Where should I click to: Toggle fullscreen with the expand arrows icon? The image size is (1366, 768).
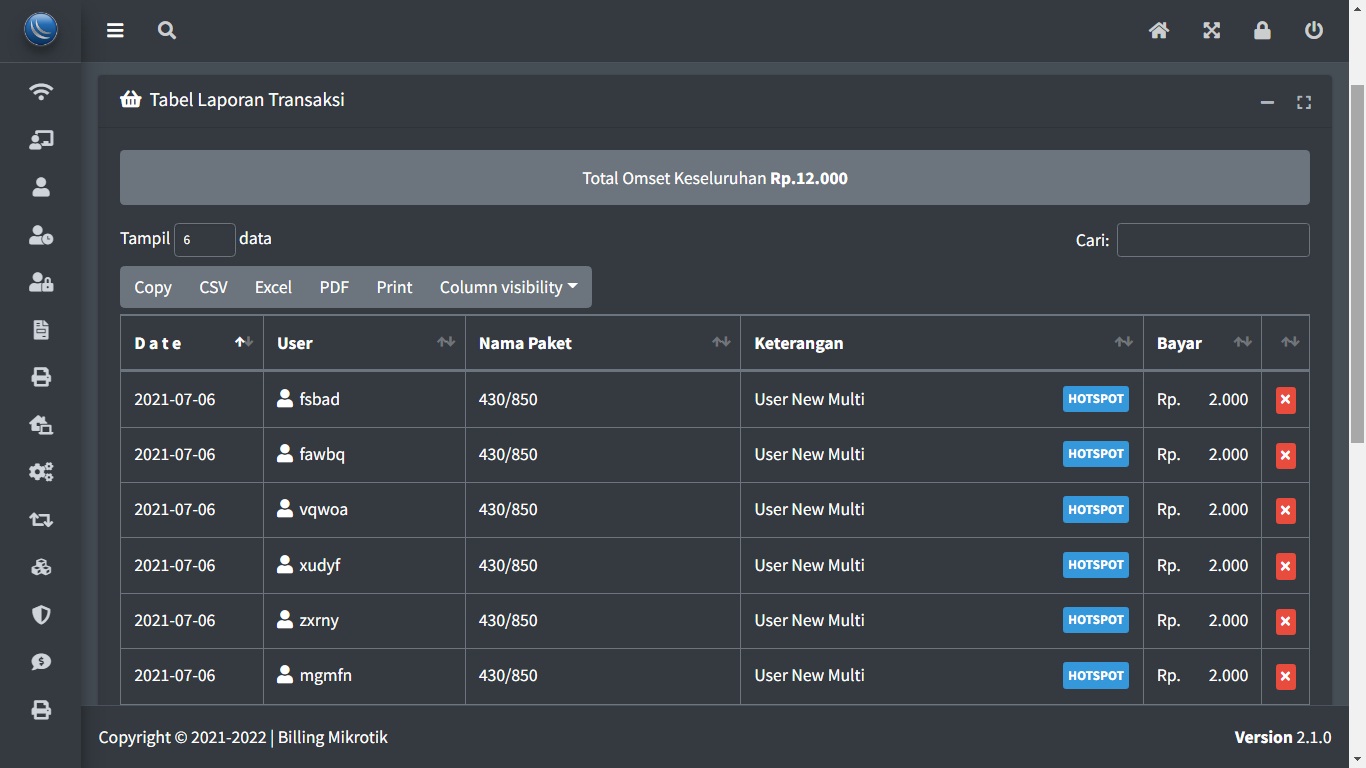(x=1211, y=30)
